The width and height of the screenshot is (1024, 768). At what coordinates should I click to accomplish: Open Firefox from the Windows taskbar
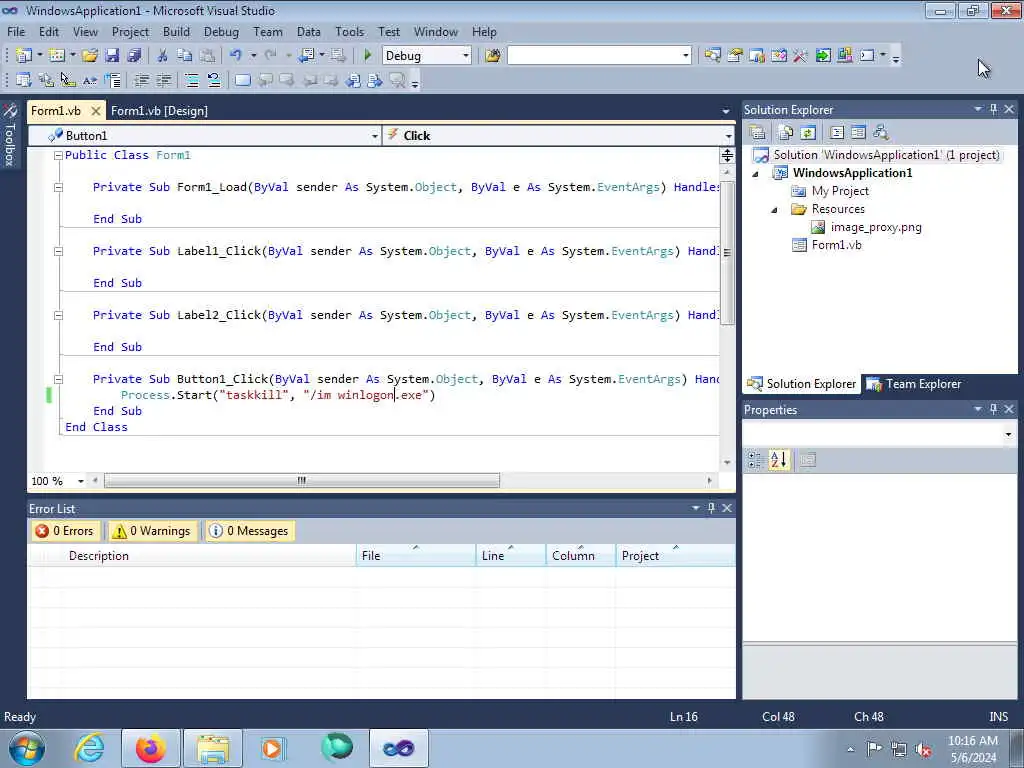pos(150,748)
